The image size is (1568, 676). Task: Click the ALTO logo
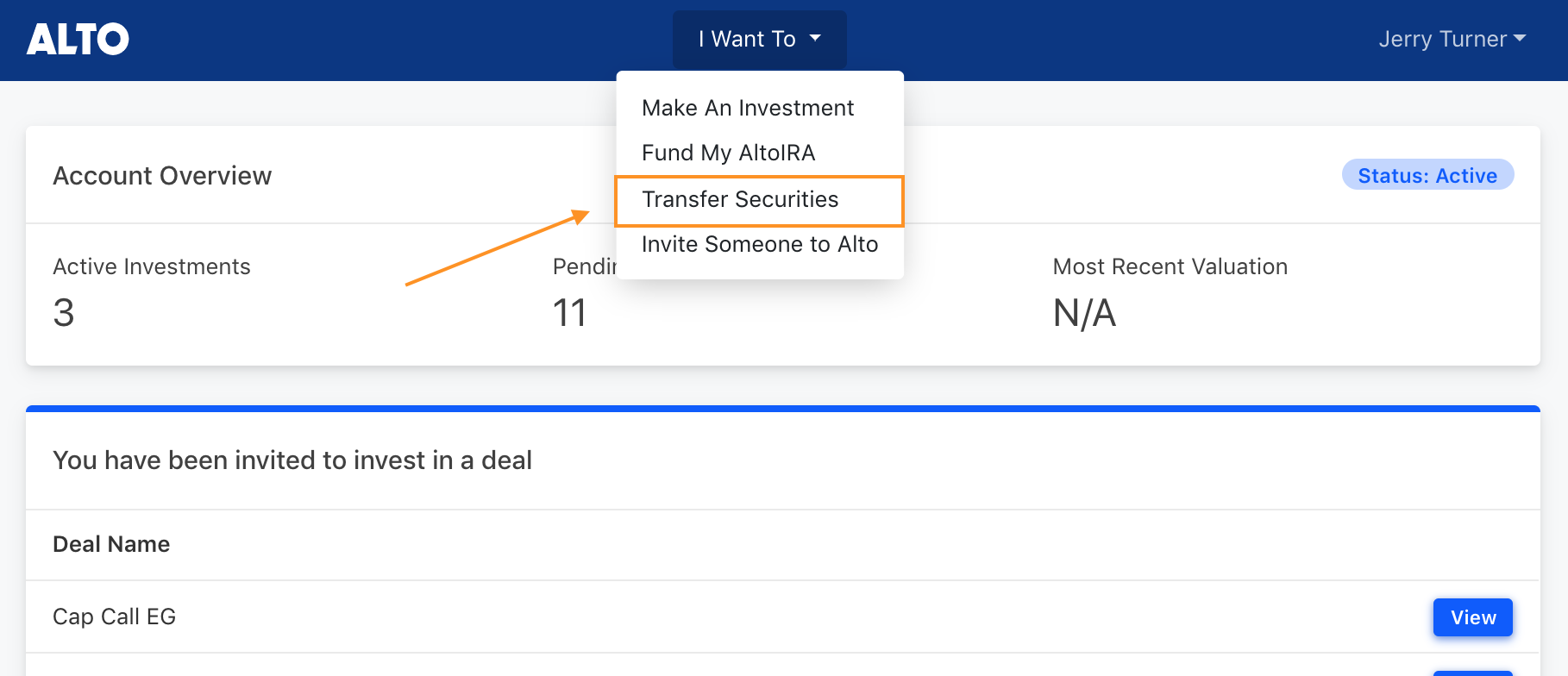tap(78, 39)
